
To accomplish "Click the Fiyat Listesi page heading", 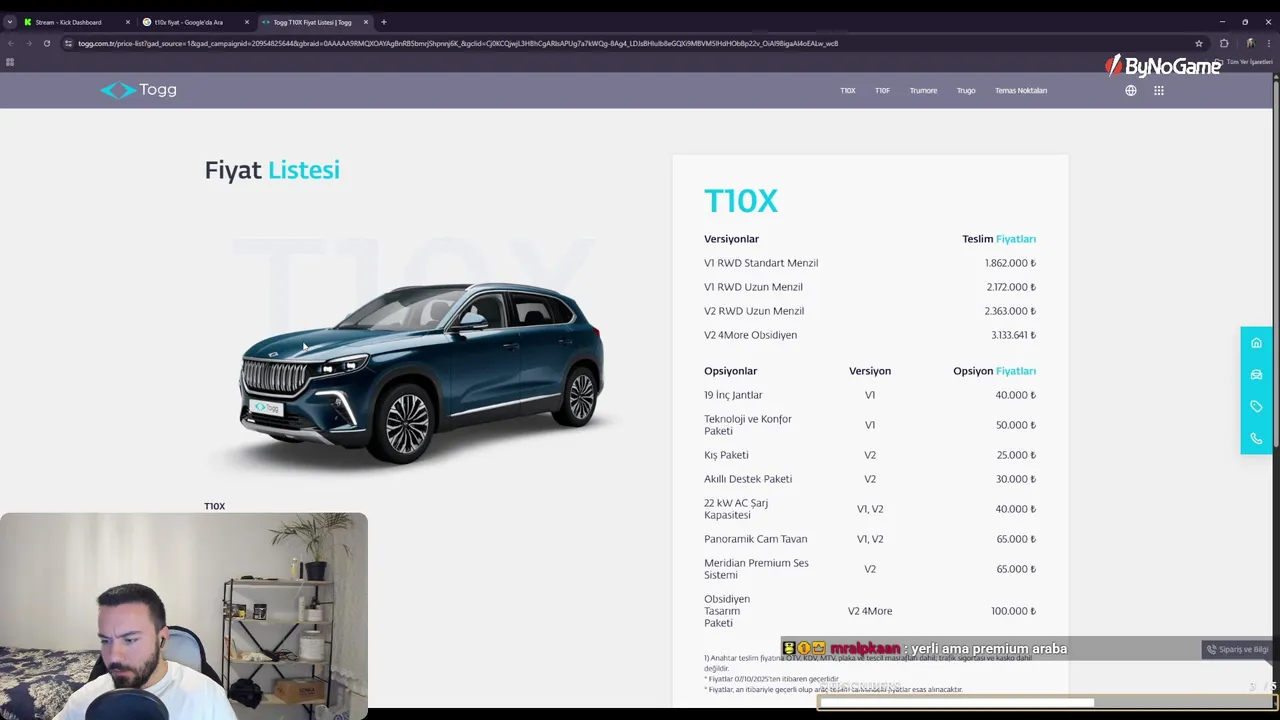I will tap(272, 170).
